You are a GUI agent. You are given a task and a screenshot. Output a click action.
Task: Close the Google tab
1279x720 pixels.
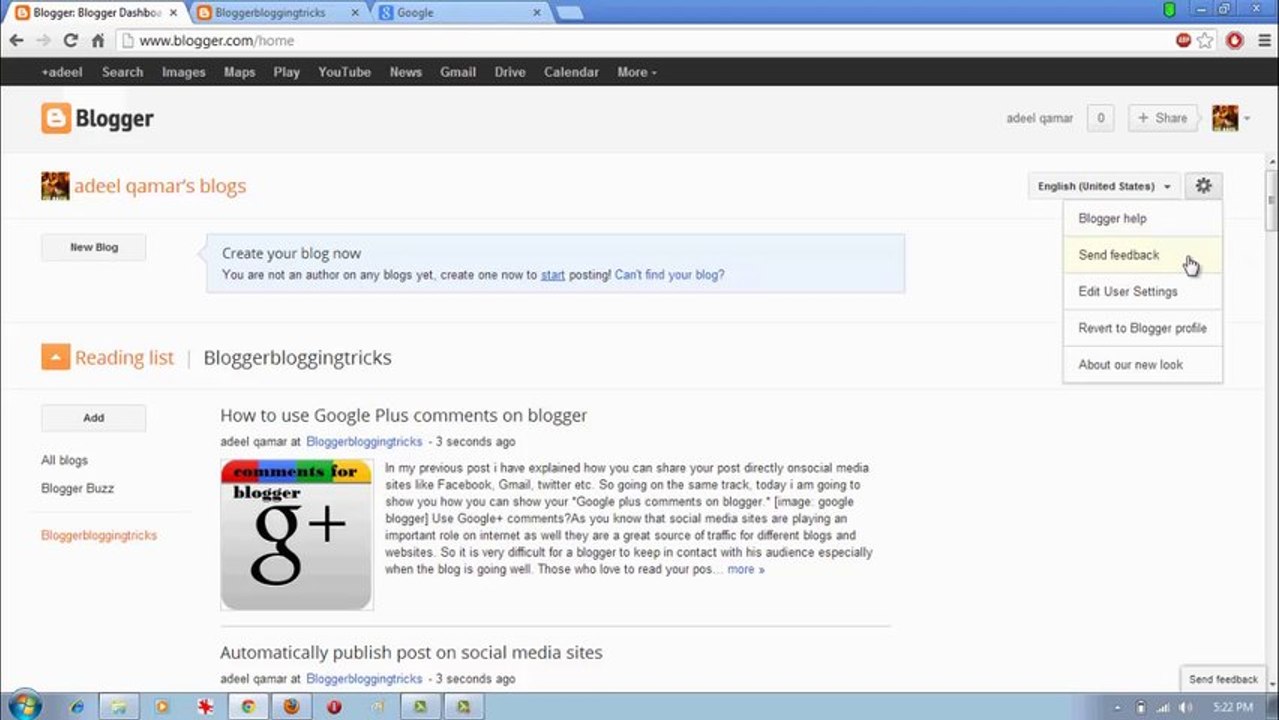(537, 13)
